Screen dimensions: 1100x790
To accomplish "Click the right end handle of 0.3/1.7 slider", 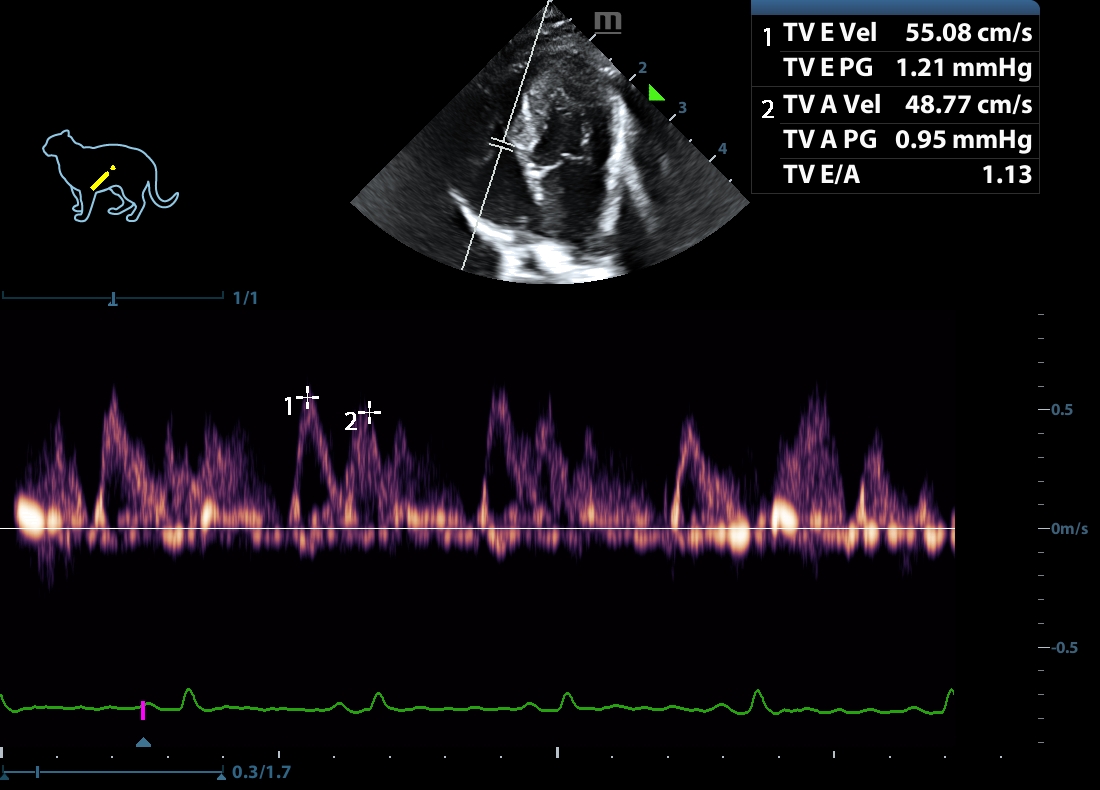I will point(220,773).
